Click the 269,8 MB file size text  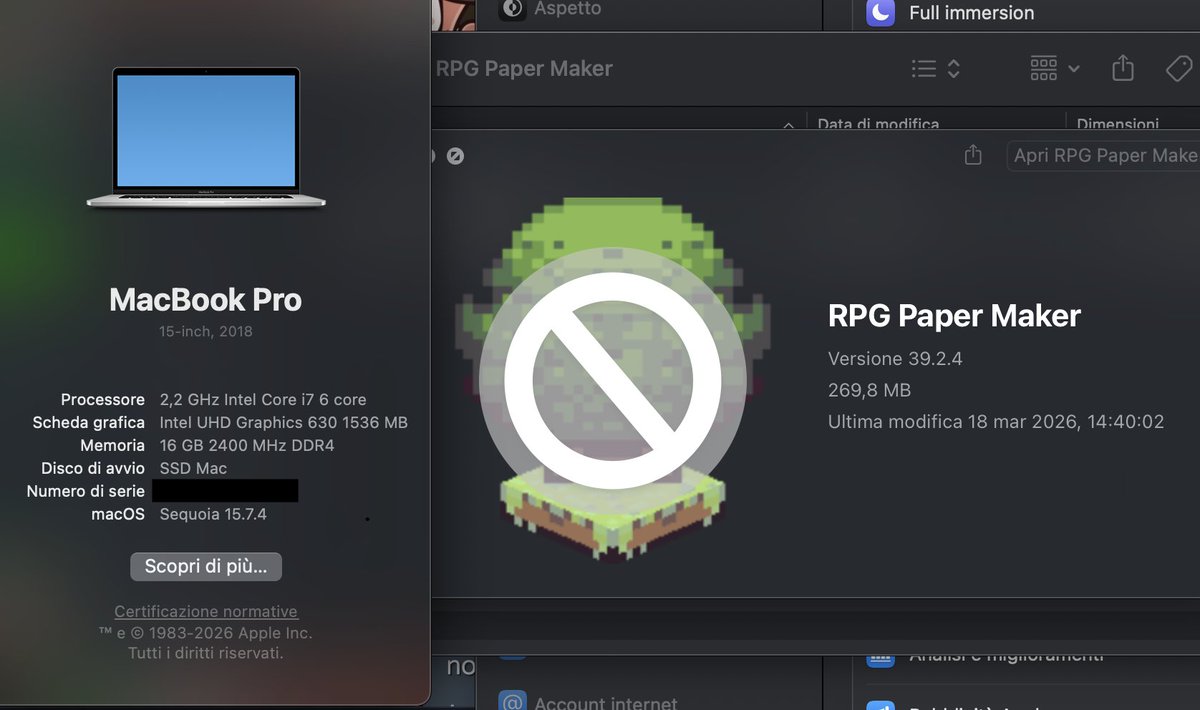[x=869, y=390]
